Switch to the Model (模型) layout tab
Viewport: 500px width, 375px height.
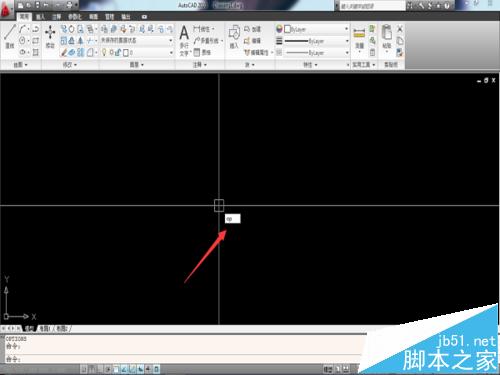coord(29,328)
